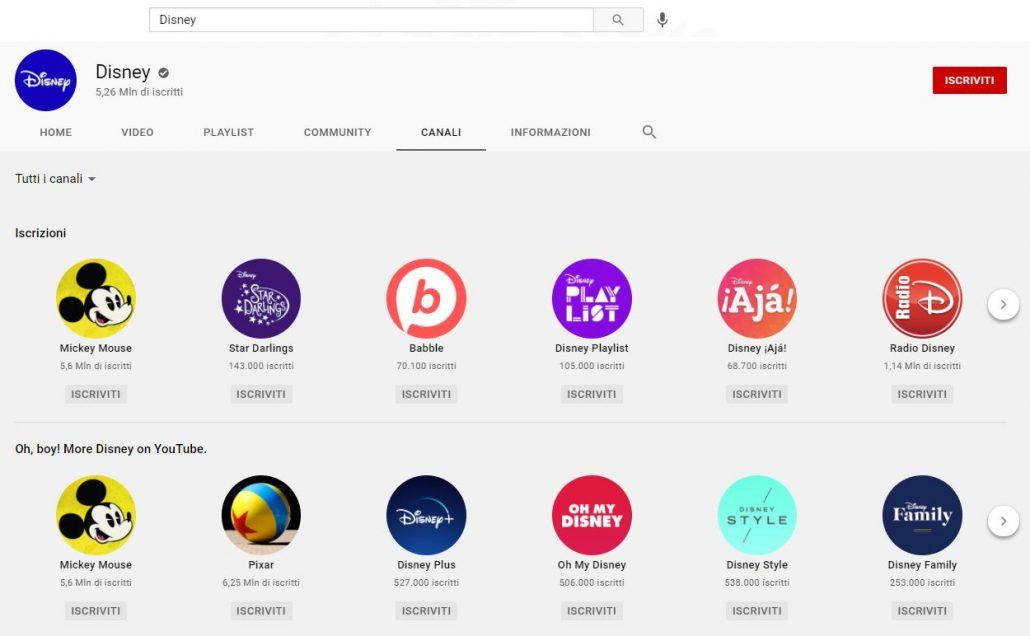Open the Disney Plus name link
This screenshot has height=636, width=1030.
pyautogui.click(x=426, y=565)
